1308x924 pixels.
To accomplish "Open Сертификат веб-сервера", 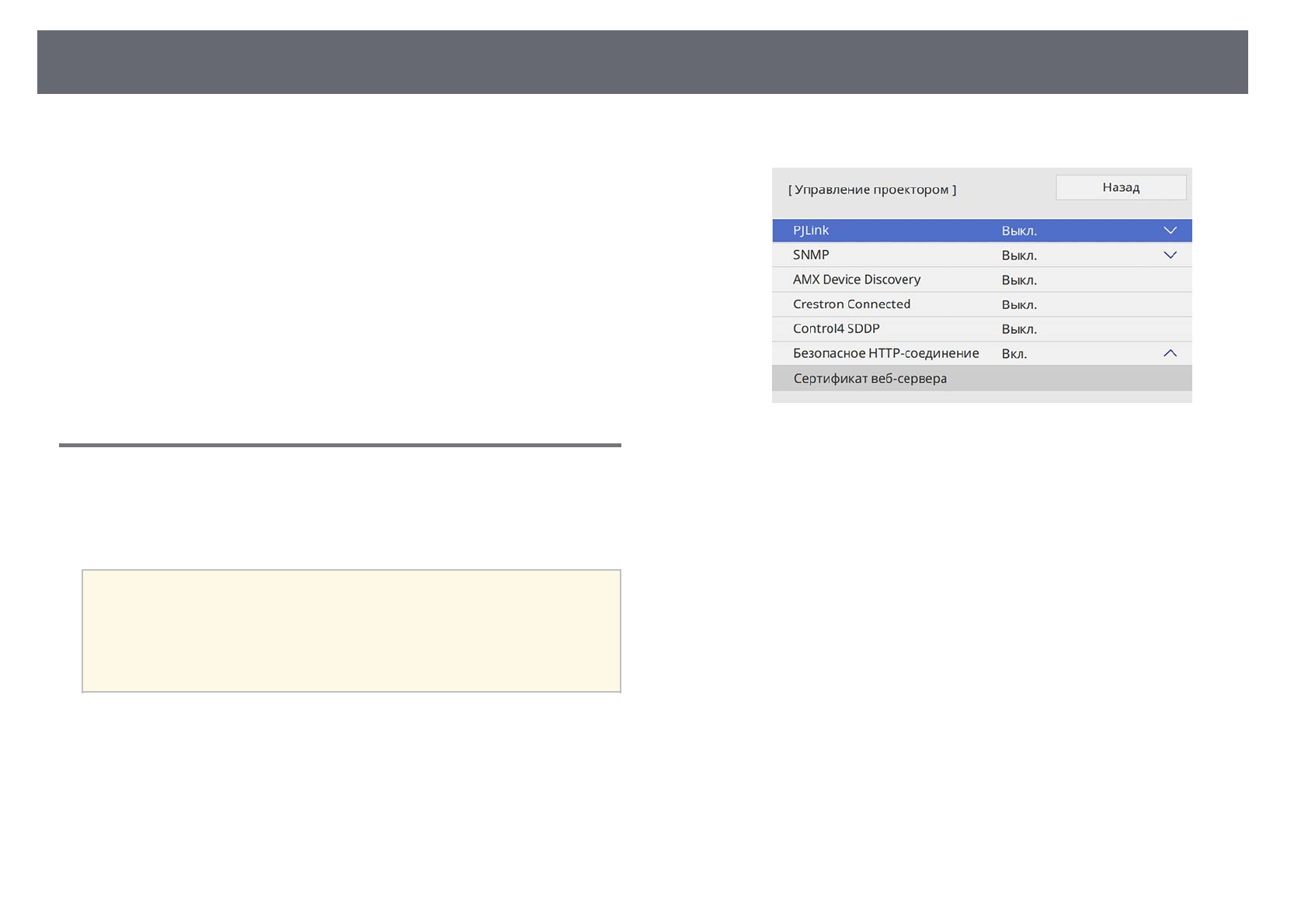I will tap(870, 378).
